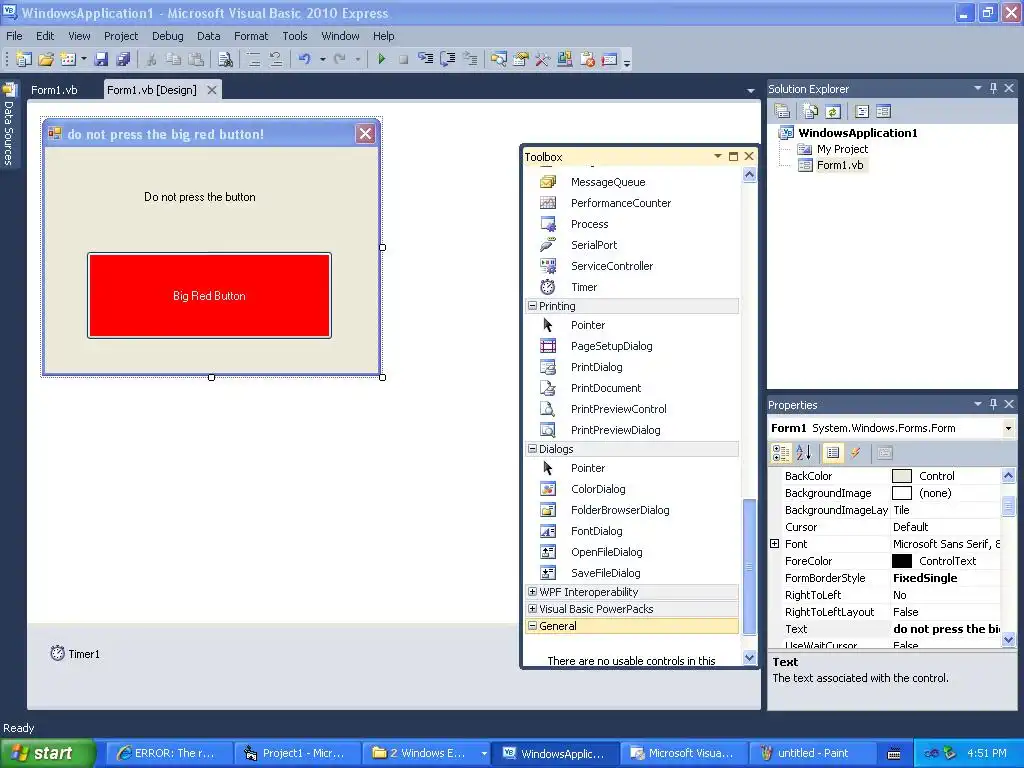Switch to the Project1 taskbar window
This screenshot has height=768, width=1024.
coord(296,753)
